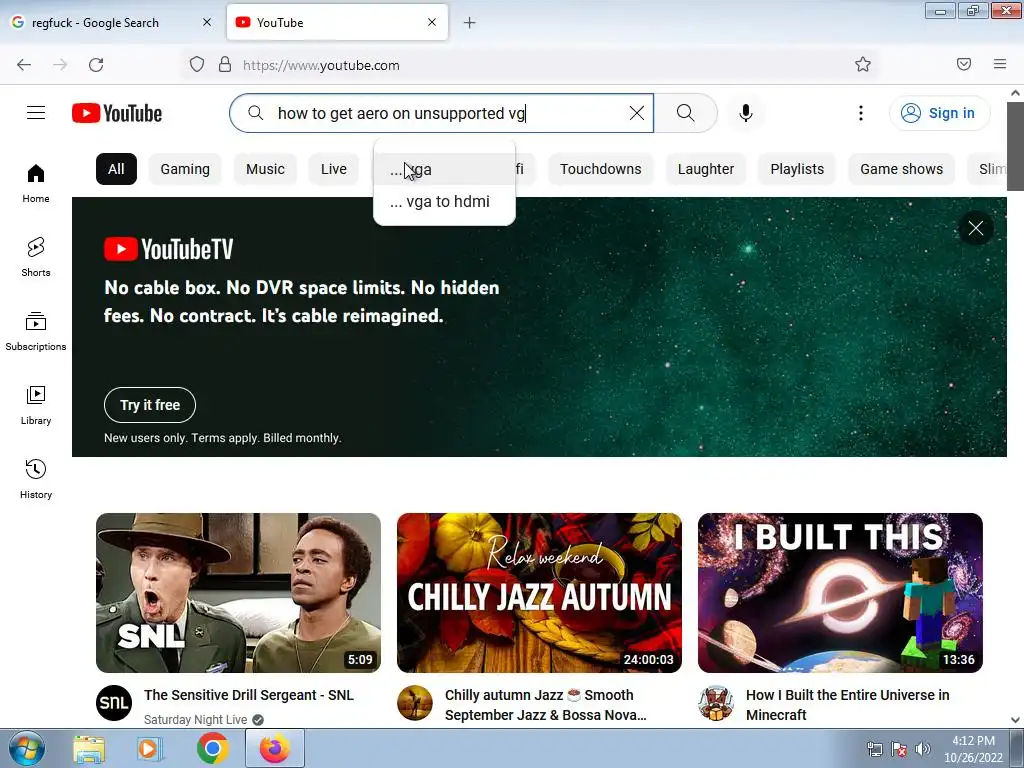Click the magnifier search button
Viewport: 1024px width, 768px height.
click(686, 113)
